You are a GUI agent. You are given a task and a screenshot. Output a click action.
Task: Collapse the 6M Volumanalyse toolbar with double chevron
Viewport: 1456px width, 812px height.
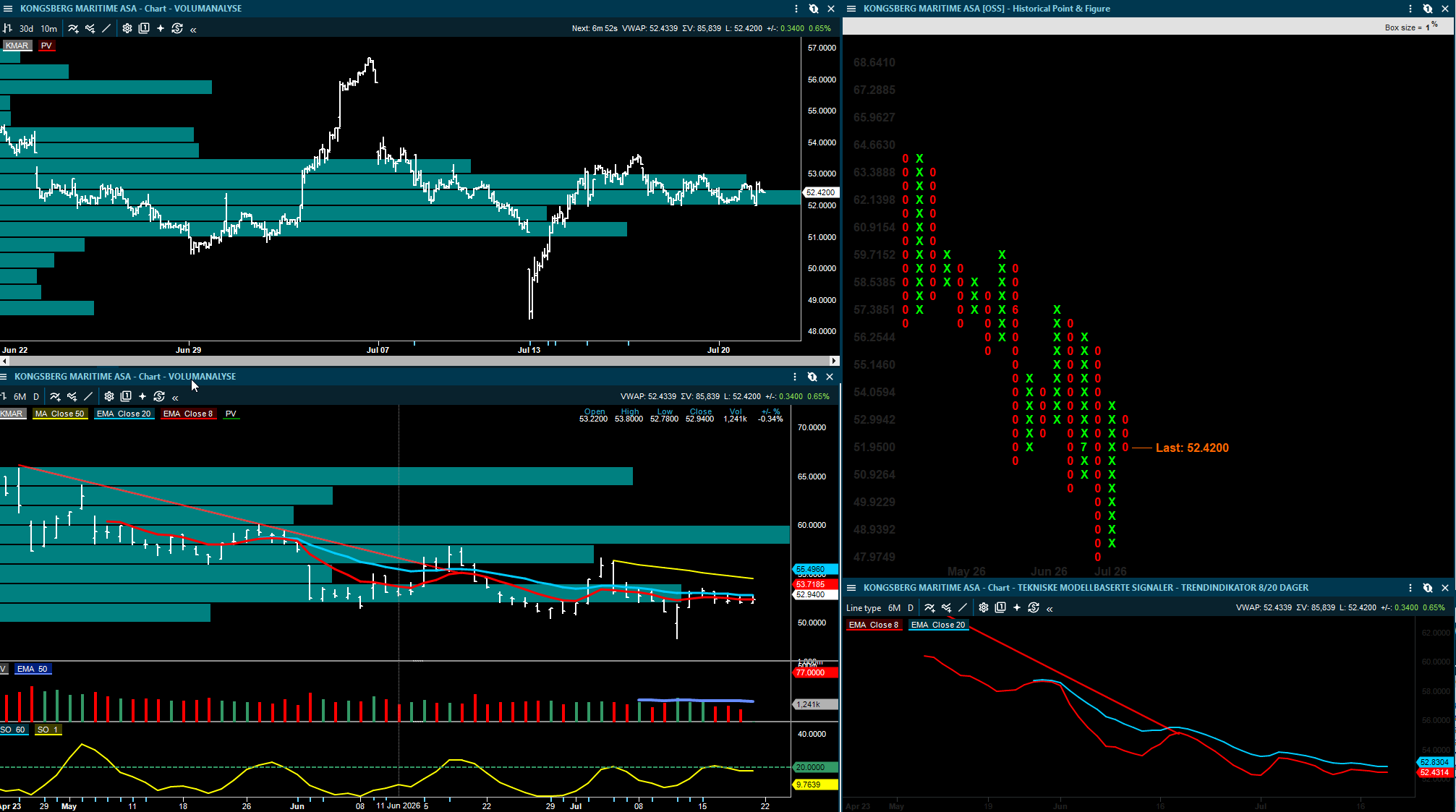pyautogui.click(x=175, y=397)
